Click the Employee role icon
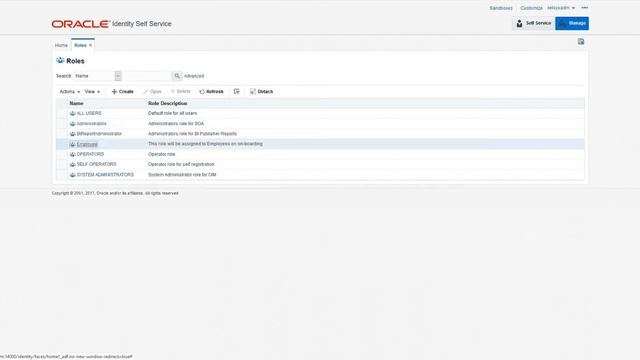 (x=73, y=144)
